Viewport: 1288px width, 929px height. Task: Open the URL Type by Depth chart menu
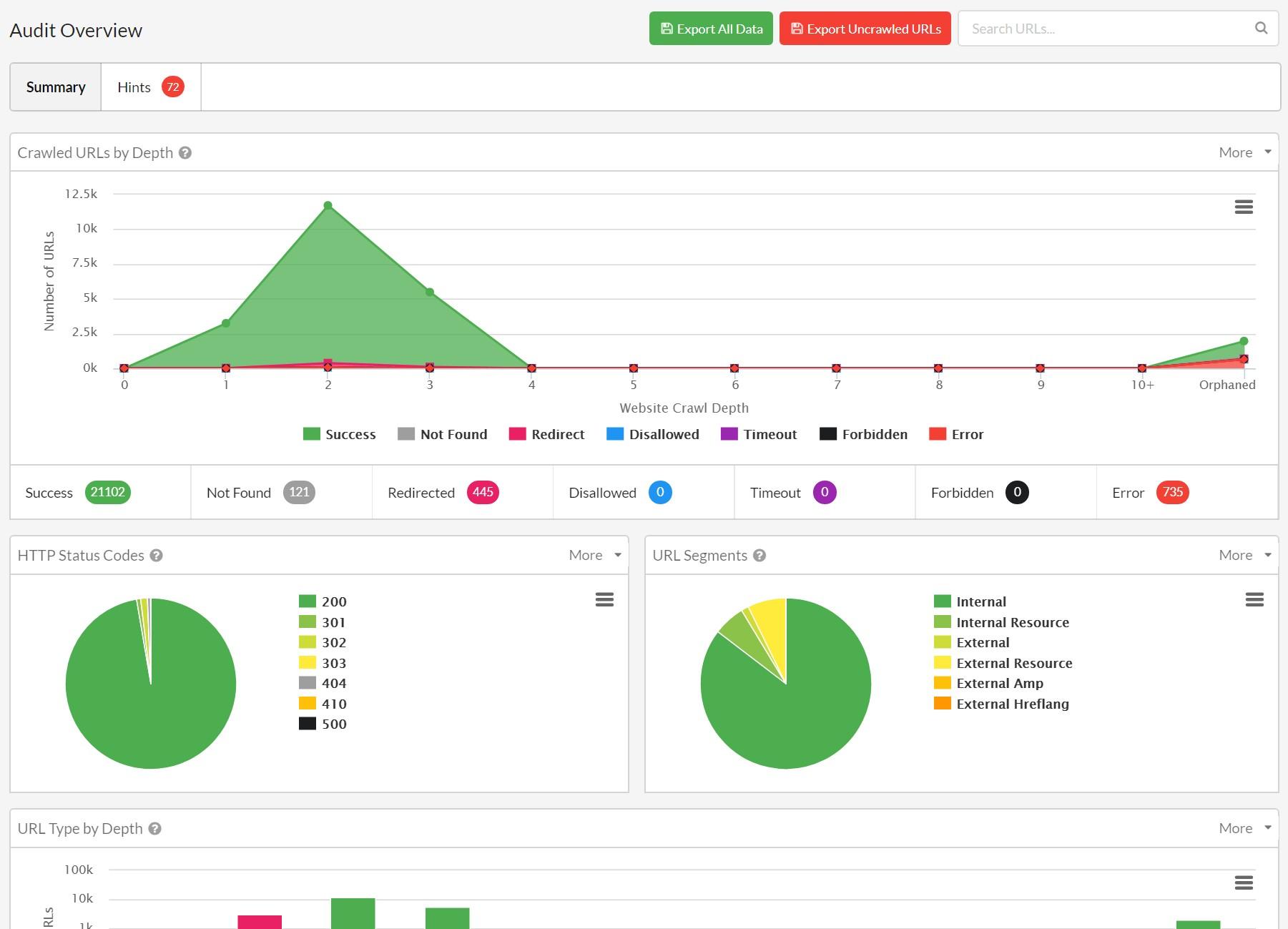coord(1244,883)
